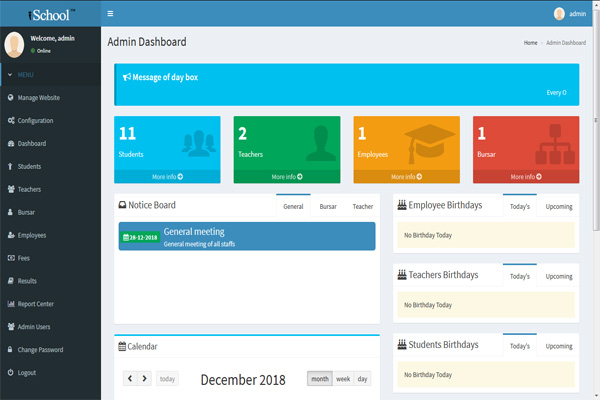Click the Manage Website globe icon
The width and height of the screenshot is (600, 400).
point(10,98)
